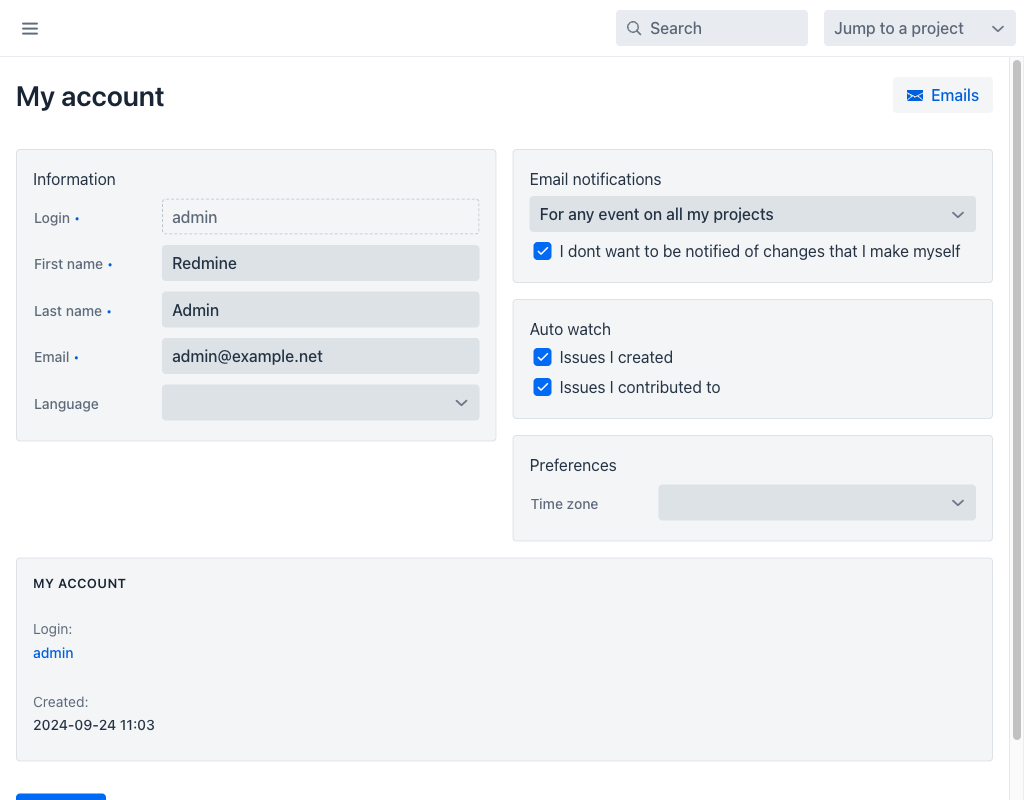Image resolution: width=1024 pixels, height=800 pixels.
Task: Toggle the Issues I created checkbox
Action: click(x=542, y=357)
